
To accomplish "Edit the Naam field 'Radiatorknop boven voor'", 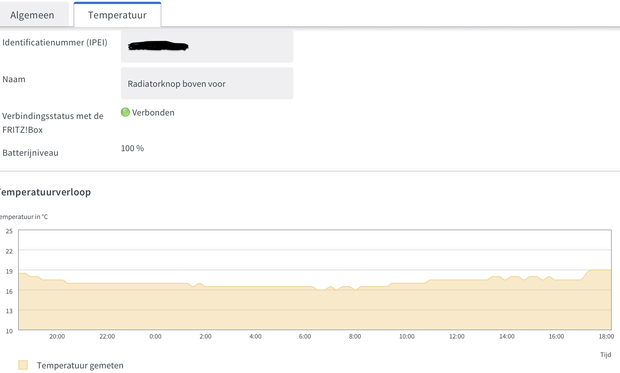I will (x=207, y=83).
